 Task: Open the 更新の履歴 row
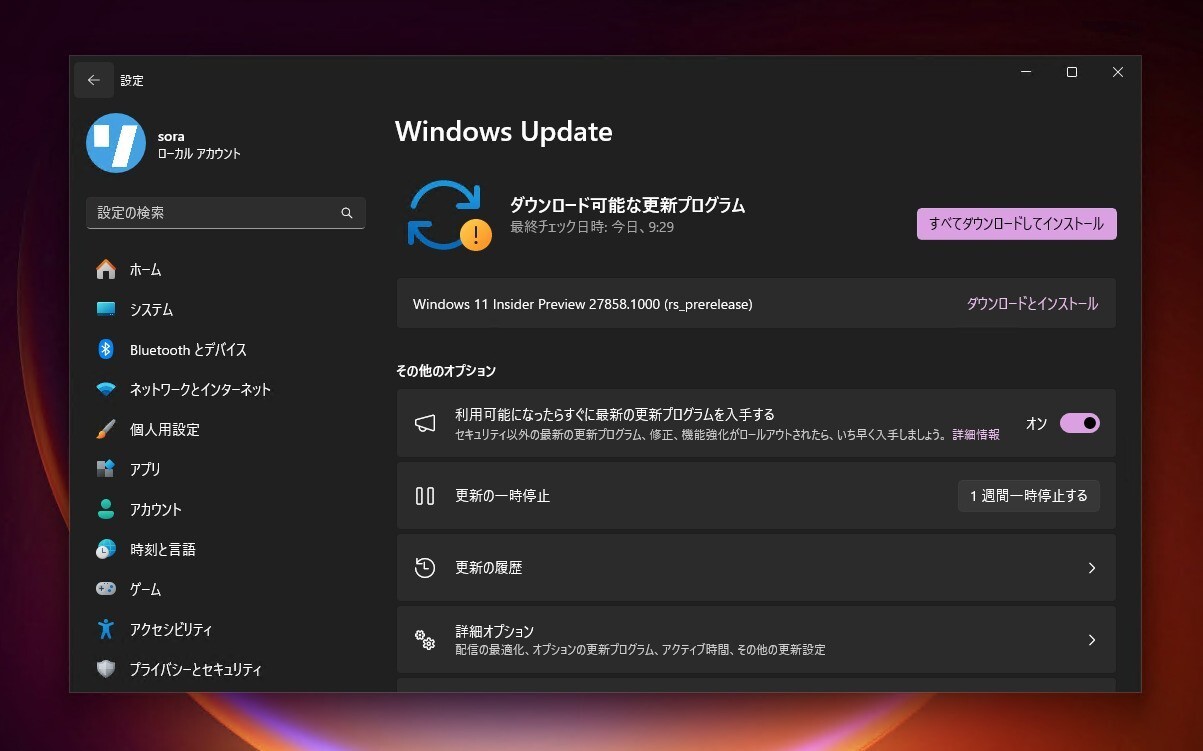[756, 568]
